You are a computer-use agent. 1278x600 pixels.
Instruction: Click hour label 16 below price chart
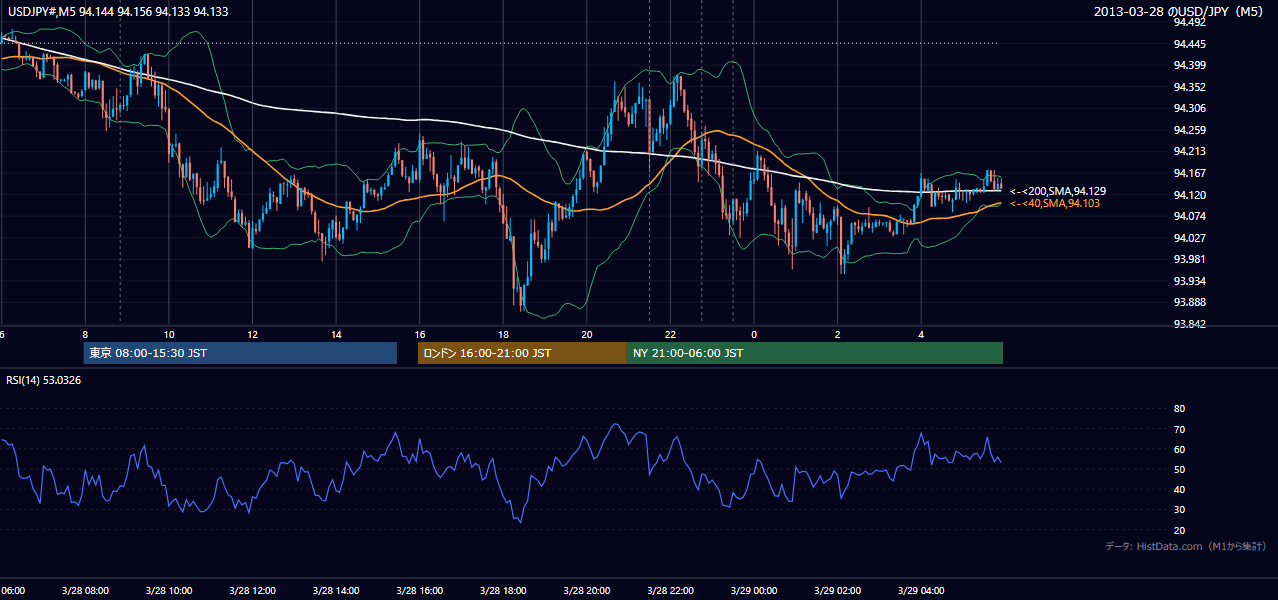(420, 335)
